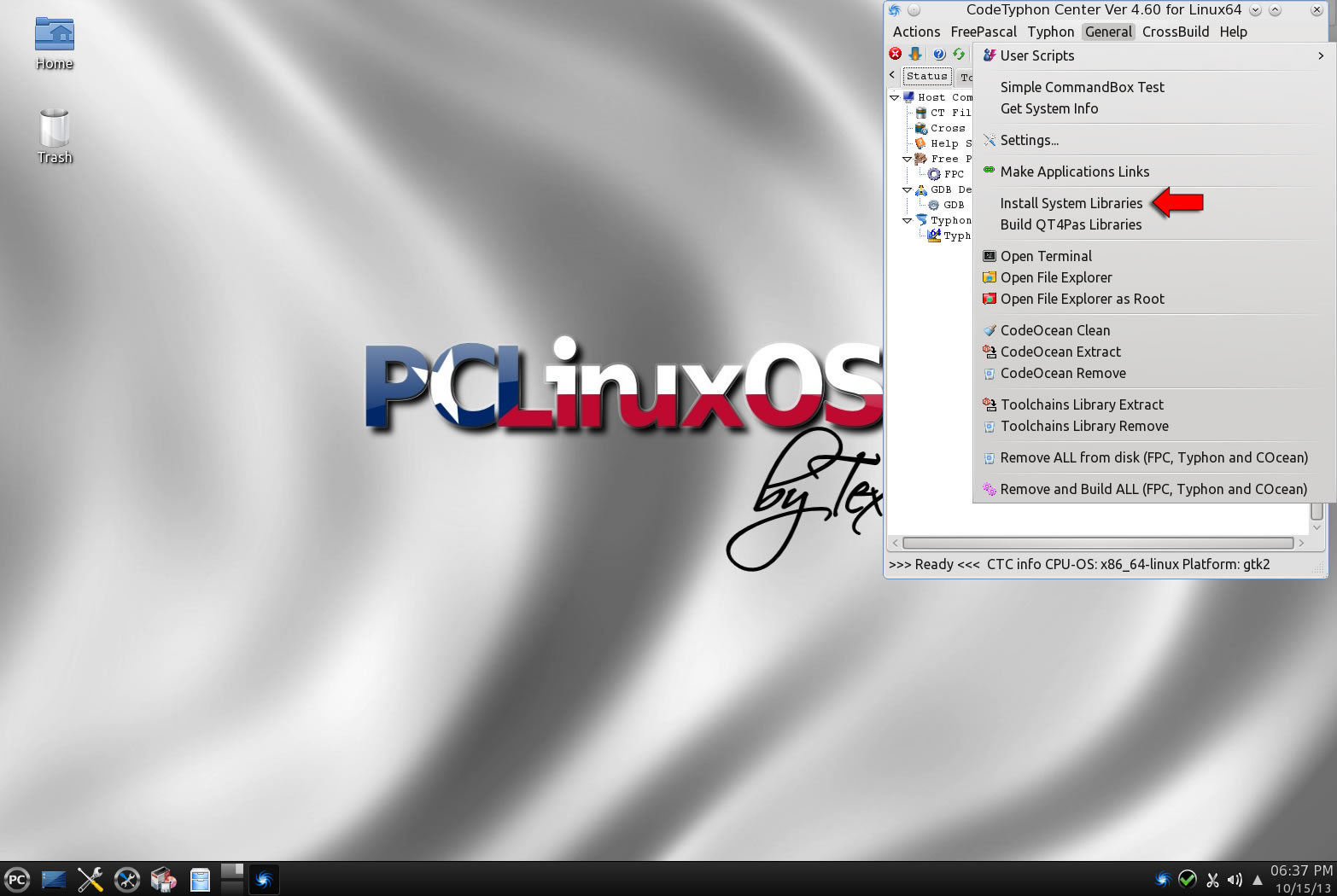Choose Install System Libraries

[x=1071, y=203]
